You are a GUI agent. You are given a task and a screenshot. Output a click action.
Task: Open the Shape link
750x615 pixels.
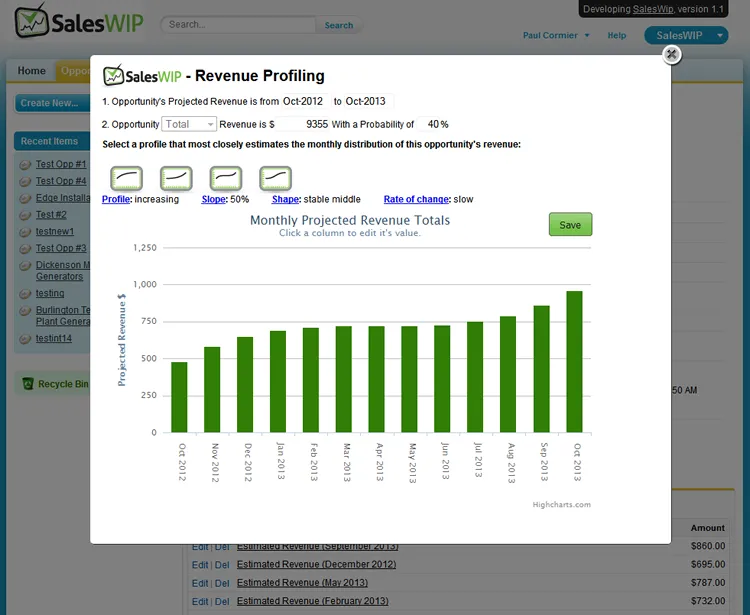286,199
